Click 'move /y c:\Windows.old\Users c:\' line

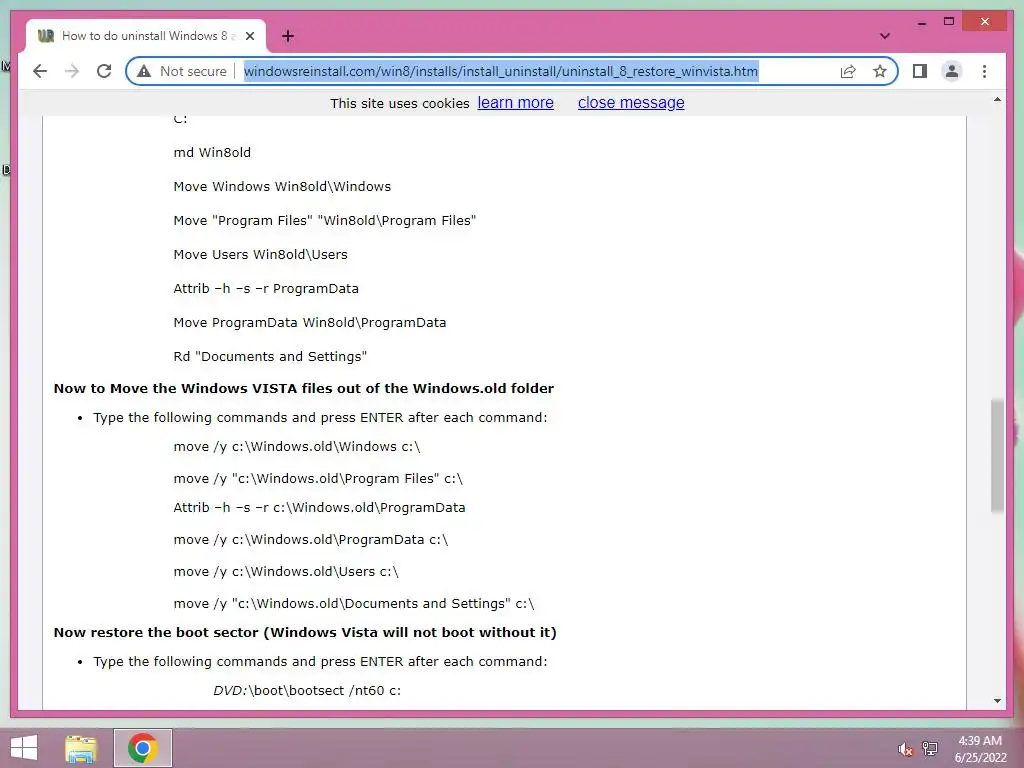(285, 571)
